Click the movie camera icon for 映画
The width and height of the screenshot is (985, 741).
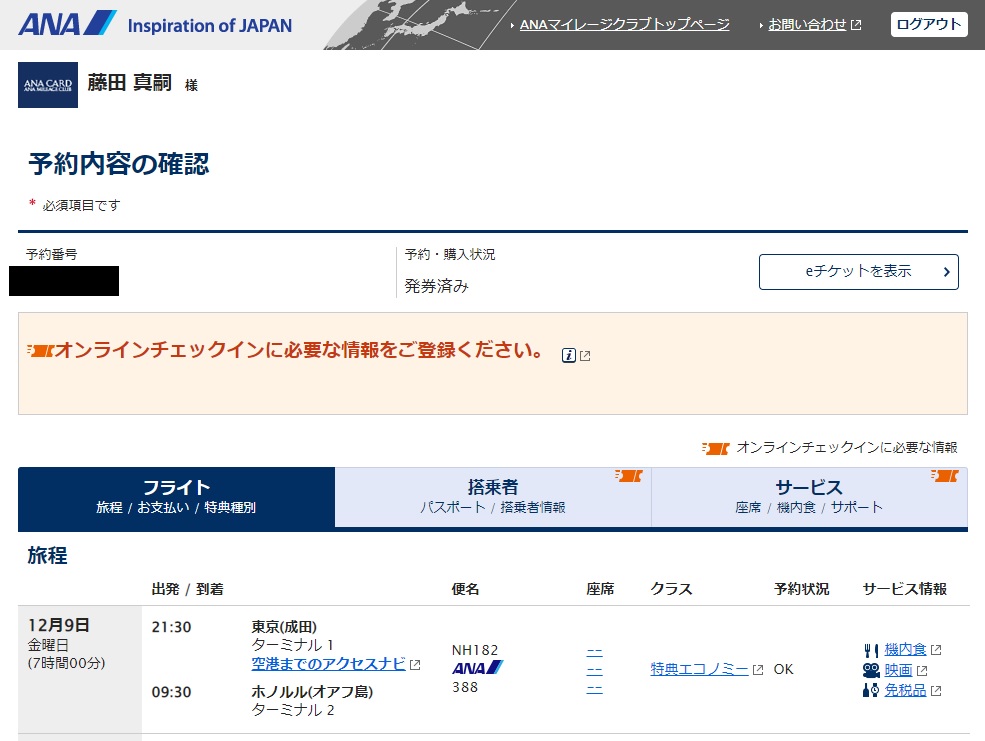pos(870,670)
